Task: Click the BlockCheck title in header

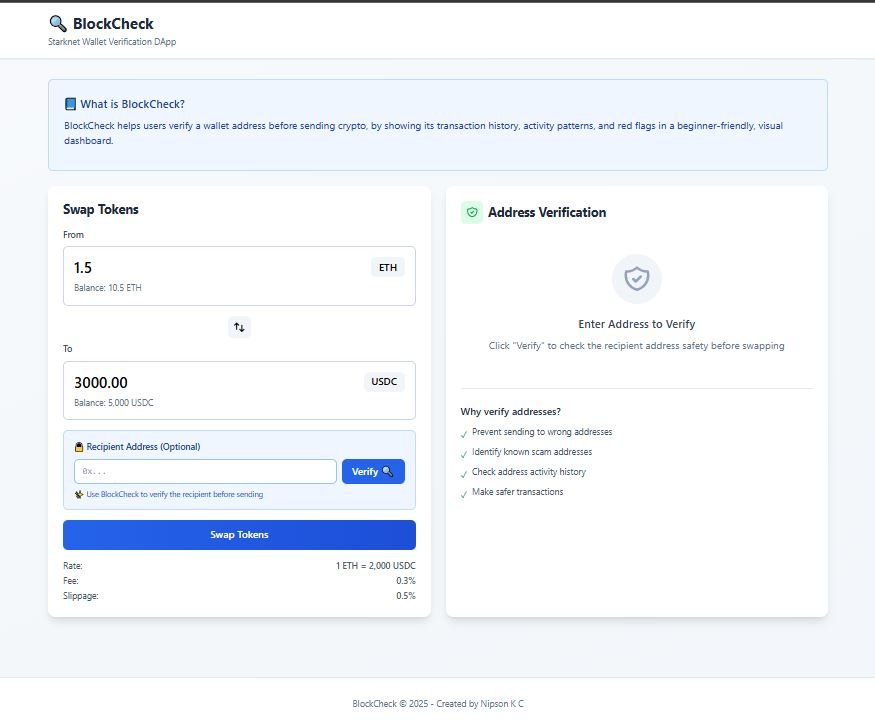Action: pyautogui.click(x=113, y=23)
